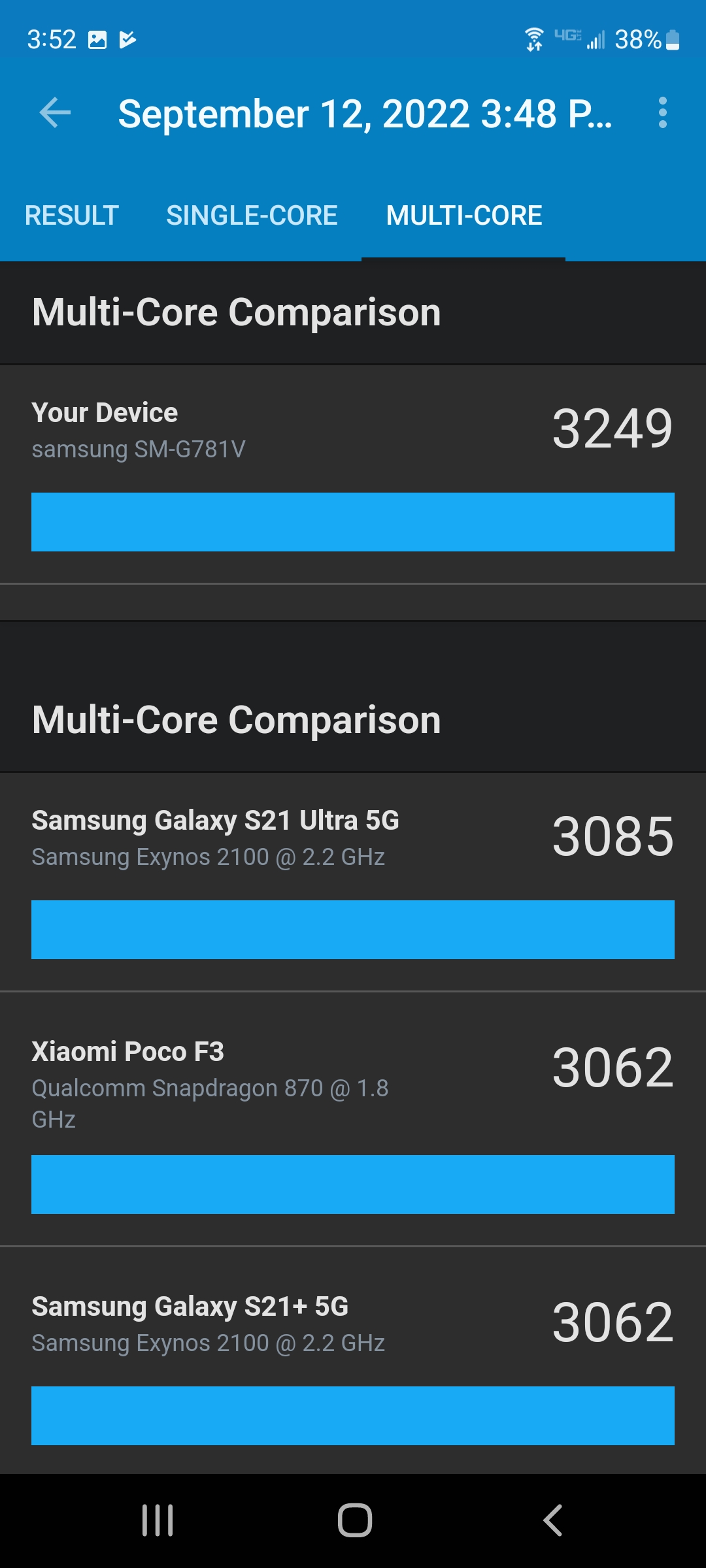This screenshot has height=1568, width=706.
Task: Switch to the RESULT tab
Action: (72, 216)
